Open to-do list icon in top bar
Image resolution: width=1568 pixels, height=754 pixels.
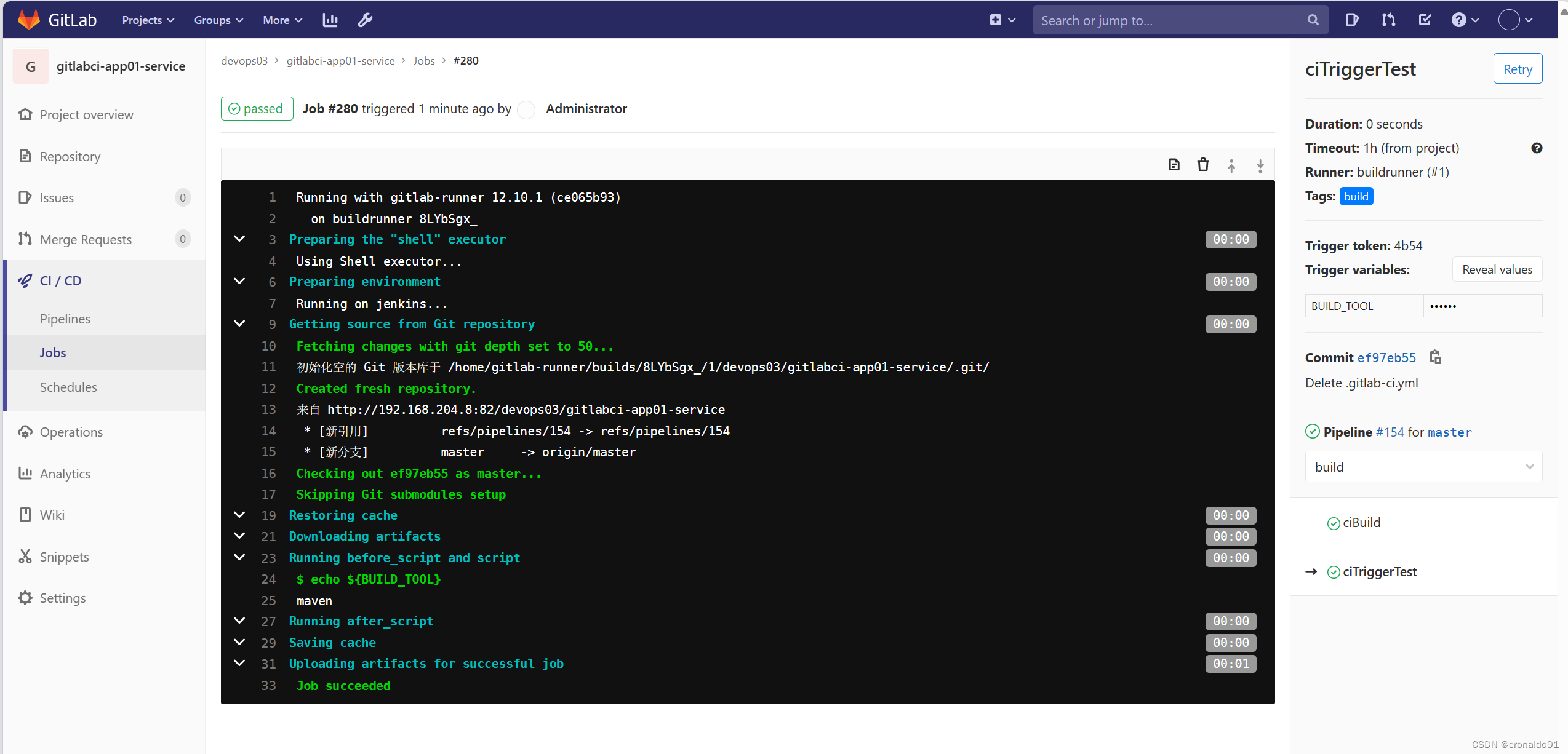click(x=1425, y=20)
